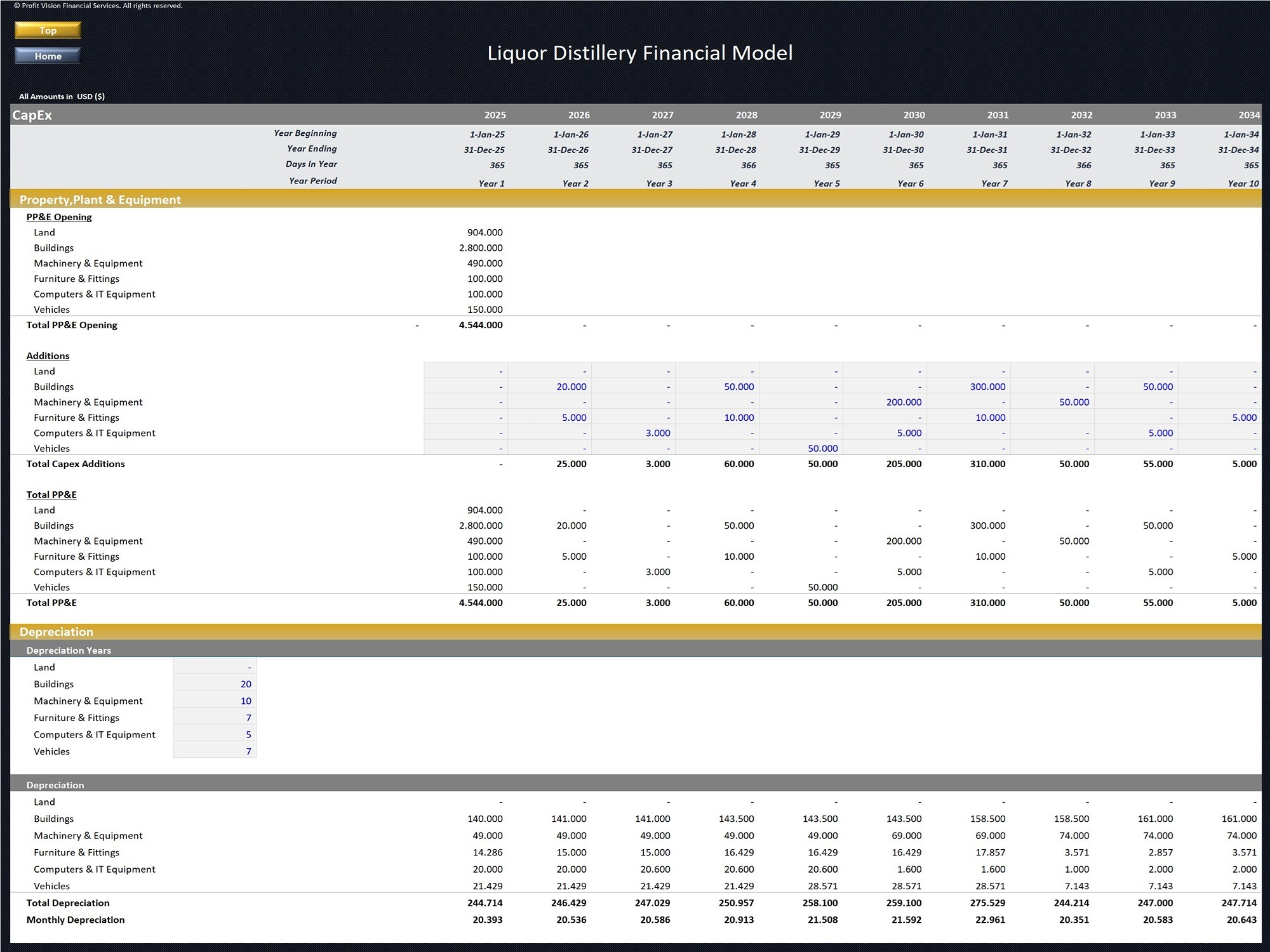
Task: Edit Land depreciation years input
Action: point(215,667)
